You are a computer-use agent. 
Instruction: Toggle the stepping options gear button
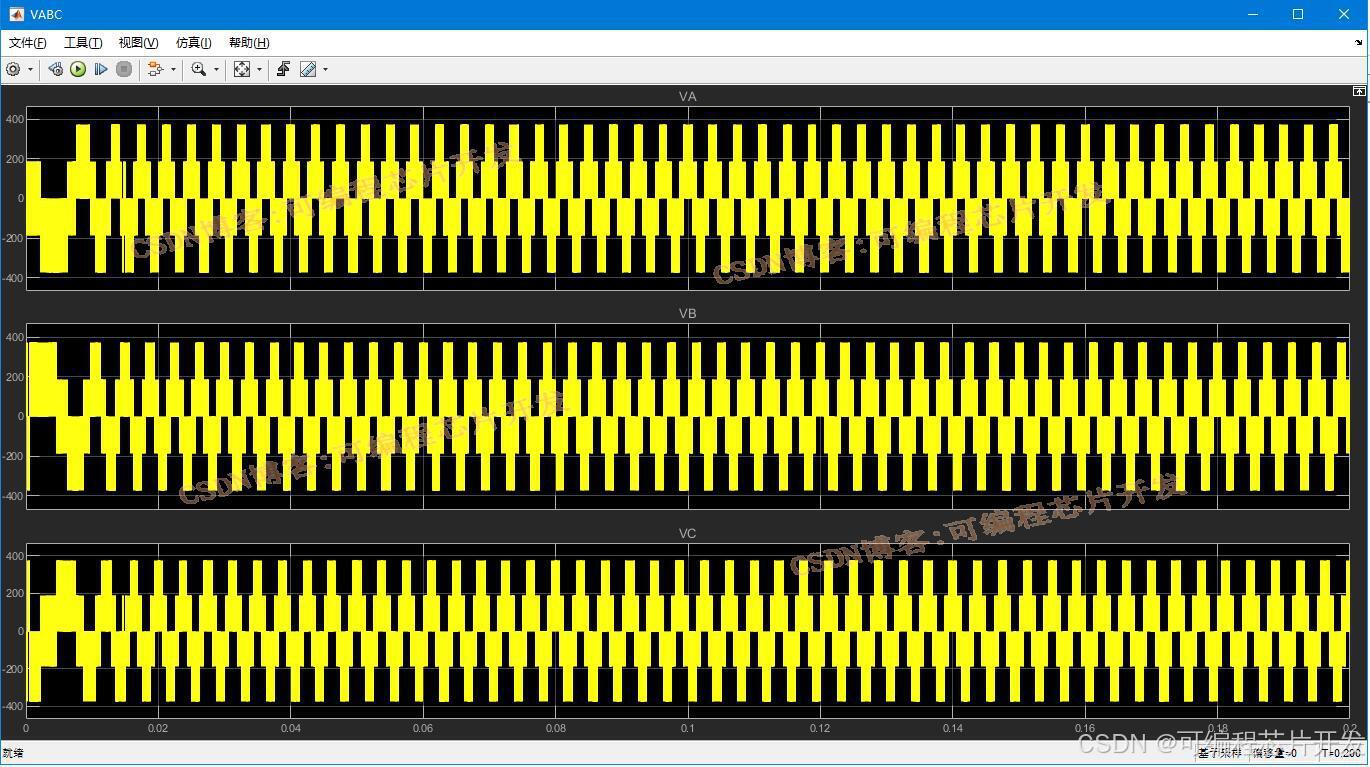pyautogui.click(x=55, y=69)
